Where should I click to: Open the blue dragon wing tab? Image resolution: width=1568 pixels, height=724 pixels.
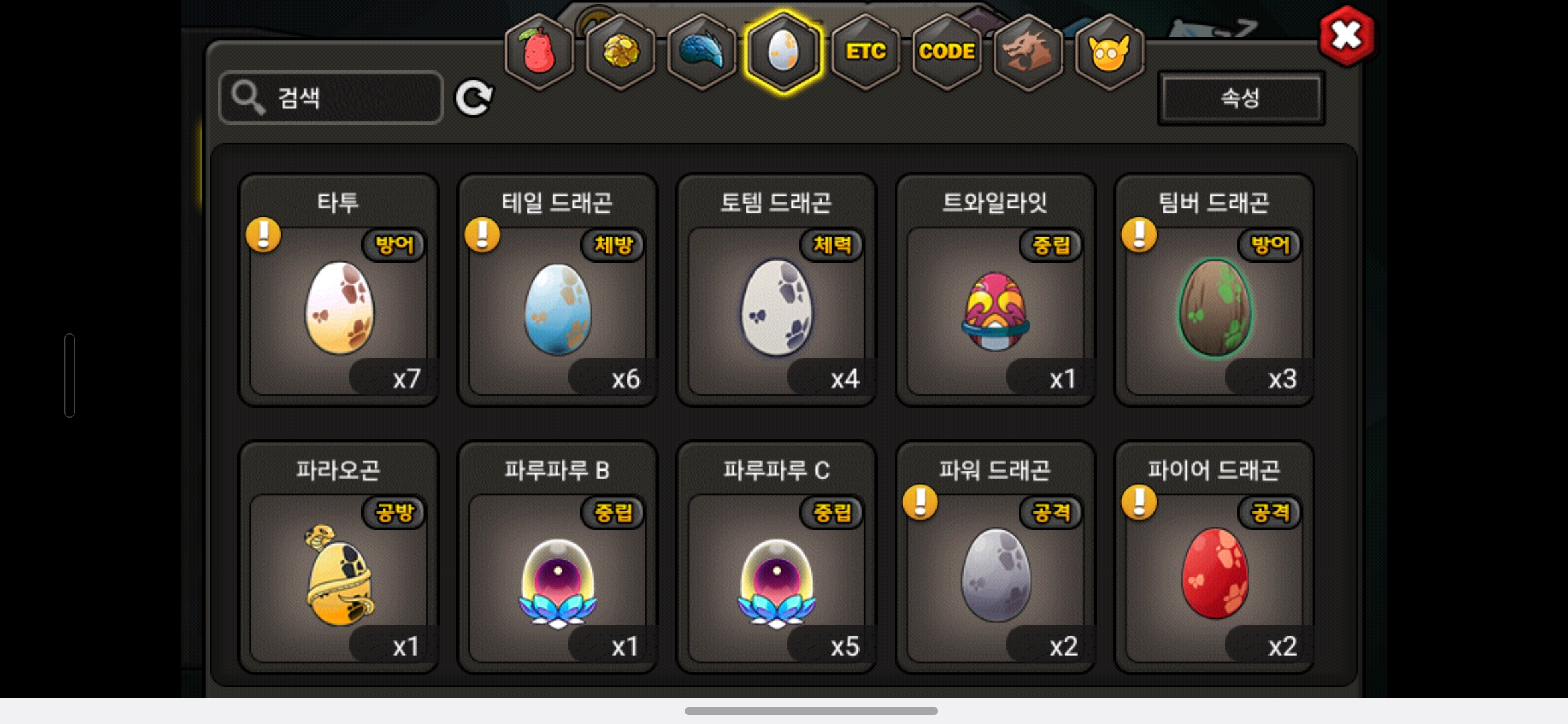[702, 52]
